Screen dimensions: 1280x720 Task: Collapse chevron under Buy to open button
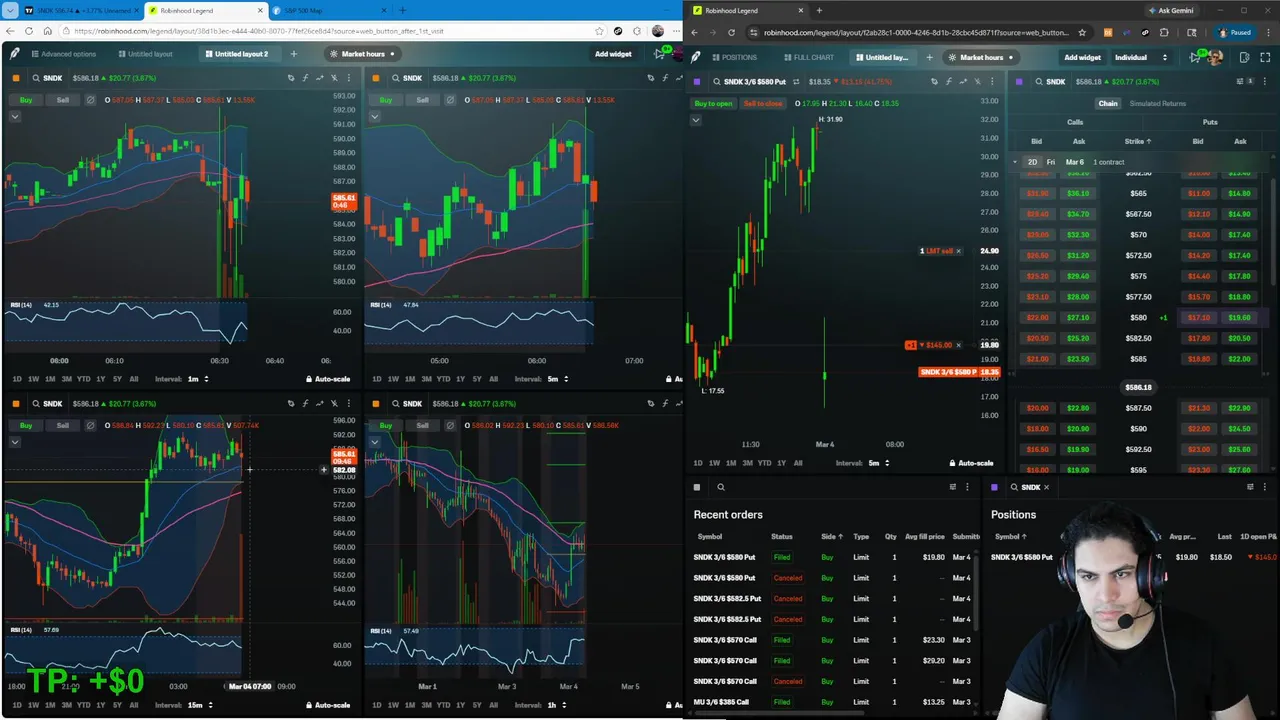pyautogui.click(x=695, y=120)
